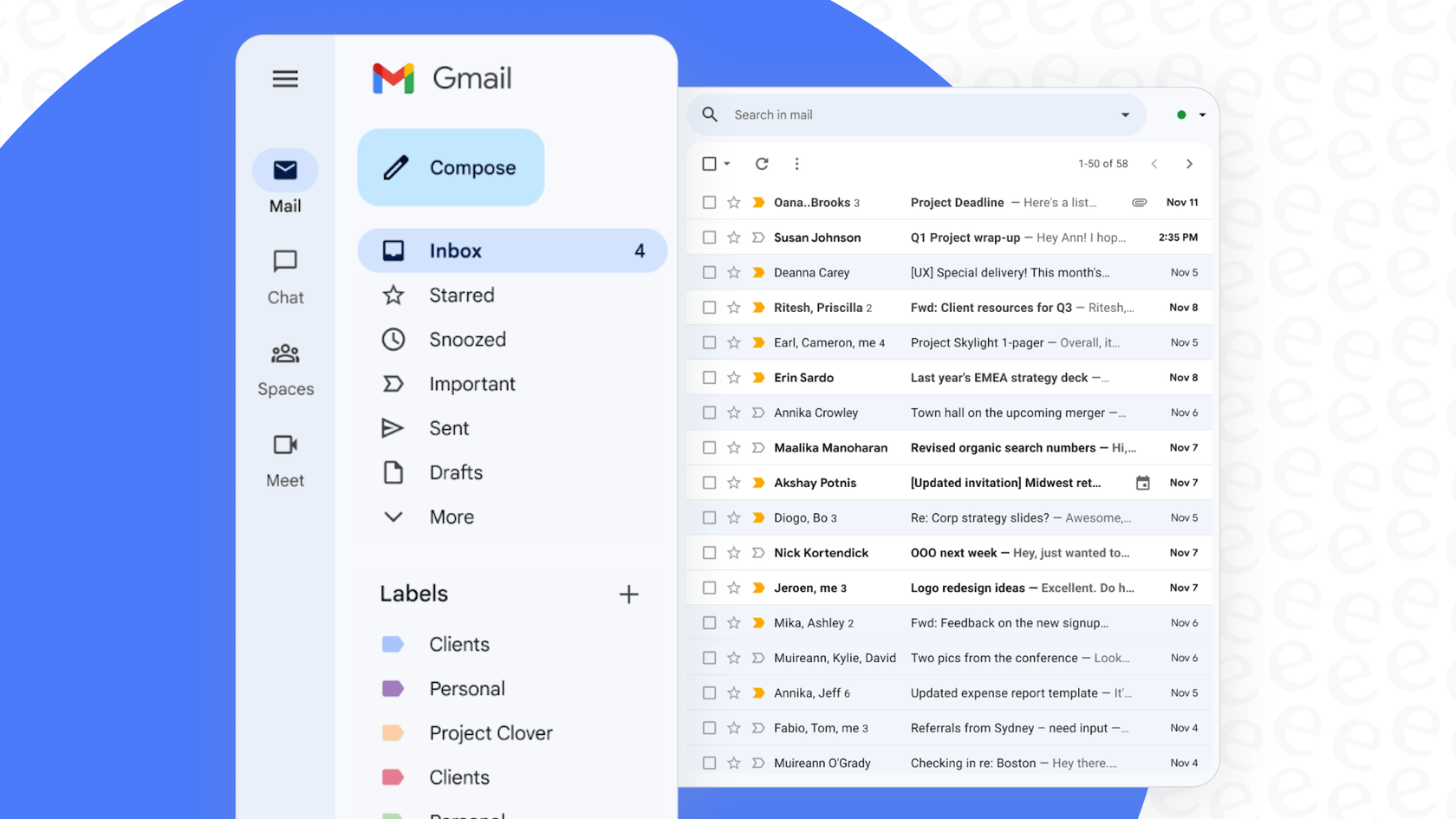This screenshot has width=1456, height=819.
Task: Expand search options with the dropdown arrow
Action: click(x=1124, y=114)
